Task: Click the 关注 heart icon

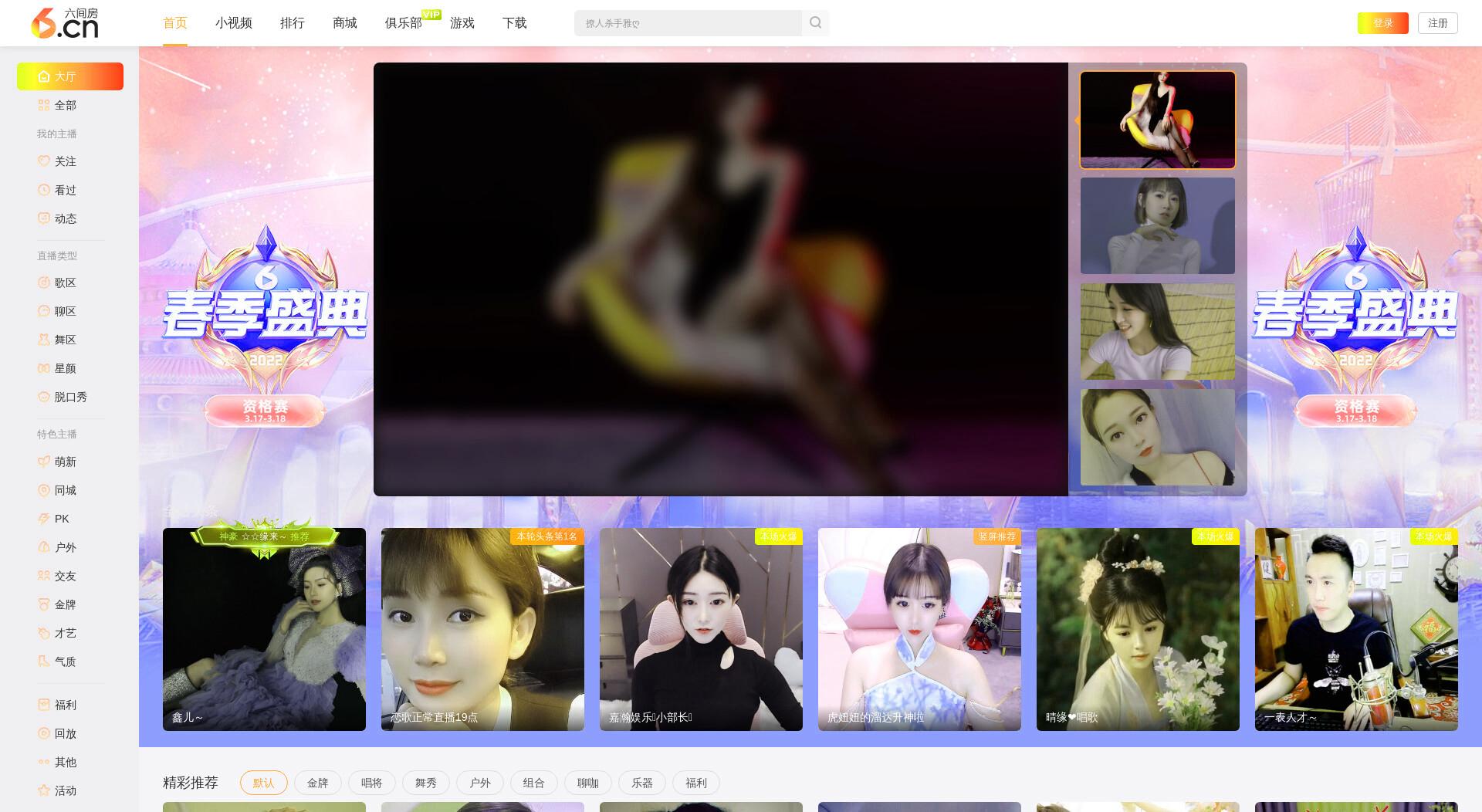Action: click(44, 161)
